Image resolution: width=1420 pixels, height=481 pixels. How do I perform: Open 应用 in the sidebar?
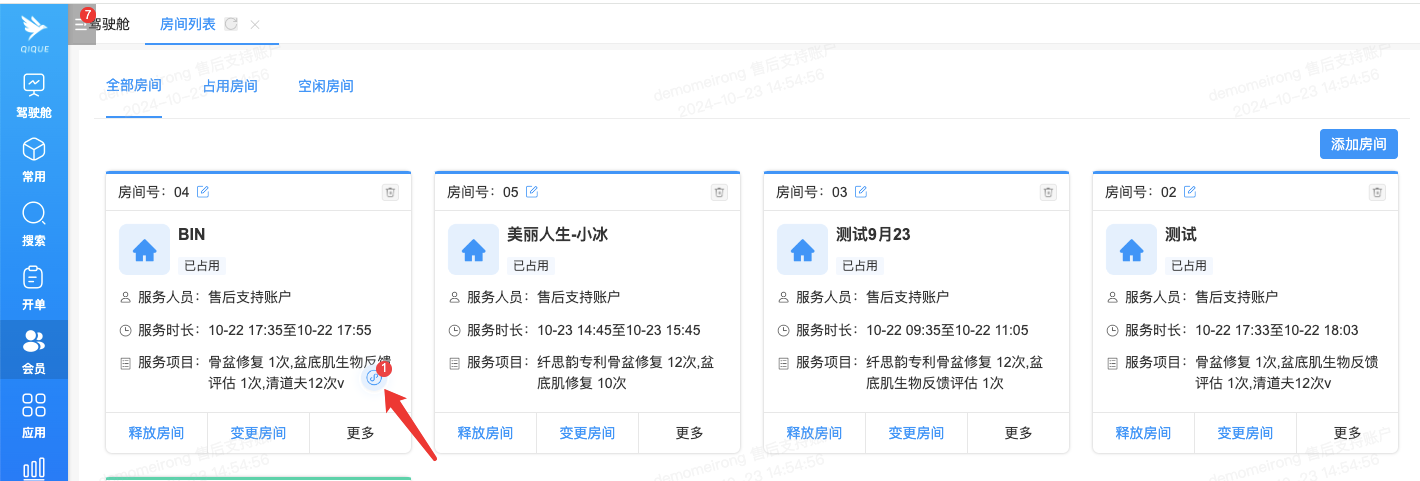34,416
